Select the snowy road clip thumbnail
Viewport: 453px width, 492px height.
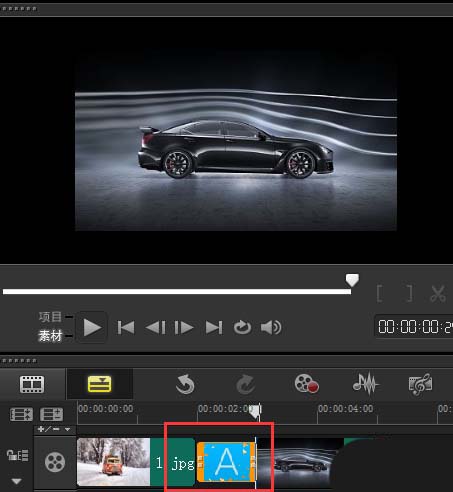click(113, 462)
